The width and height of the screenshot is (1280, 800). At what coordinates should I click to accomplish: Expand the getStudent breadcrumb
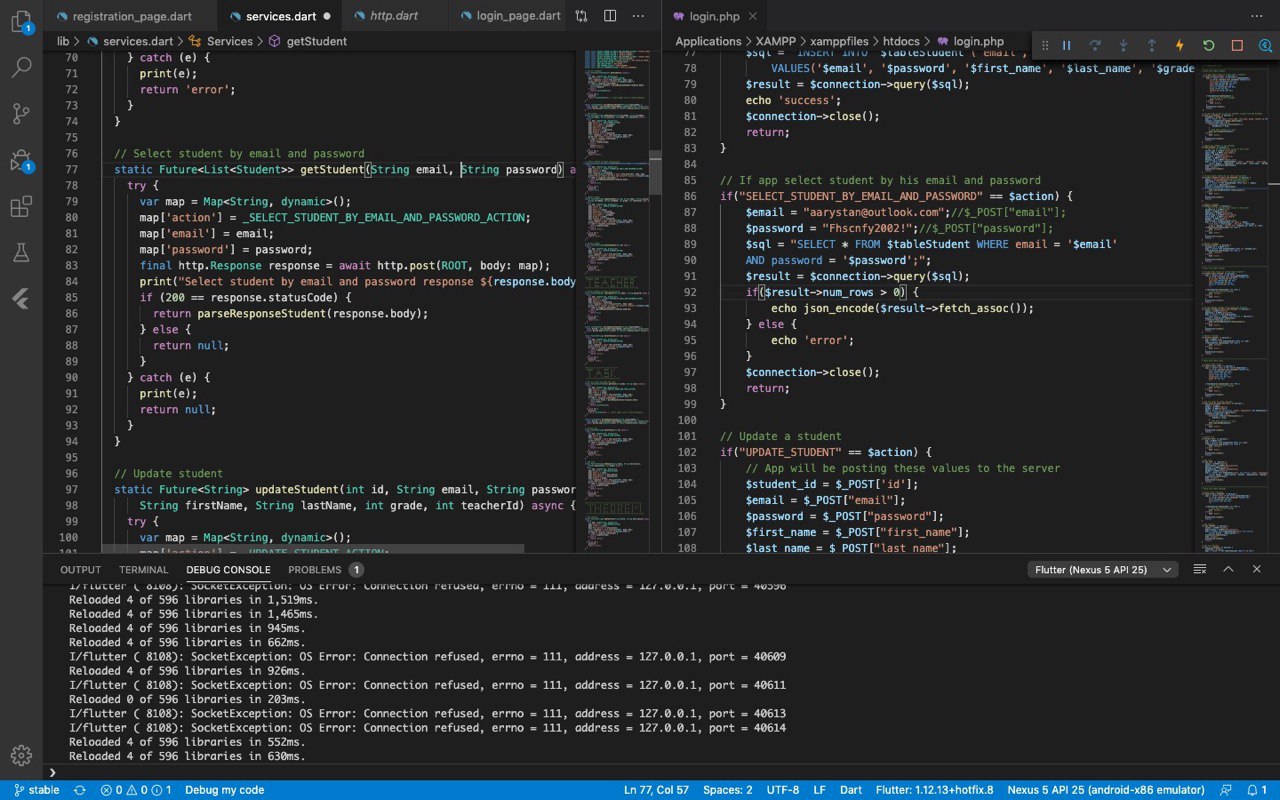pos(309,41)
